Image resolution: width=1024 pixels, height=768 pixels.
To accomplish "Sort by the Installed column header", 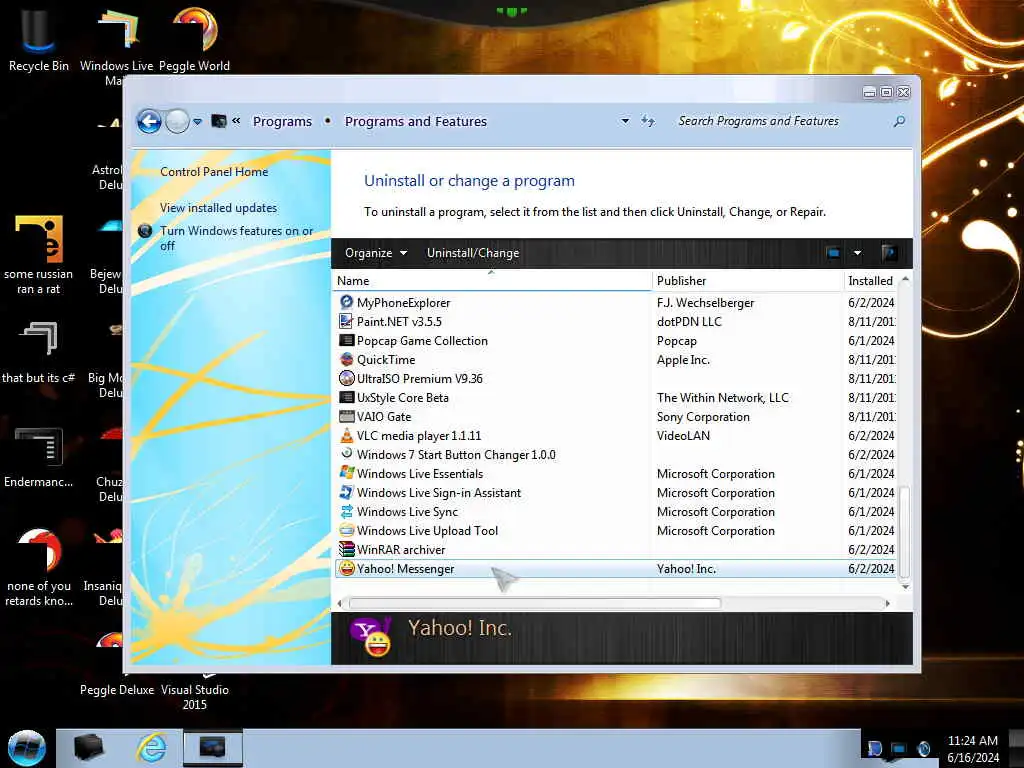I will pos(871,281).
